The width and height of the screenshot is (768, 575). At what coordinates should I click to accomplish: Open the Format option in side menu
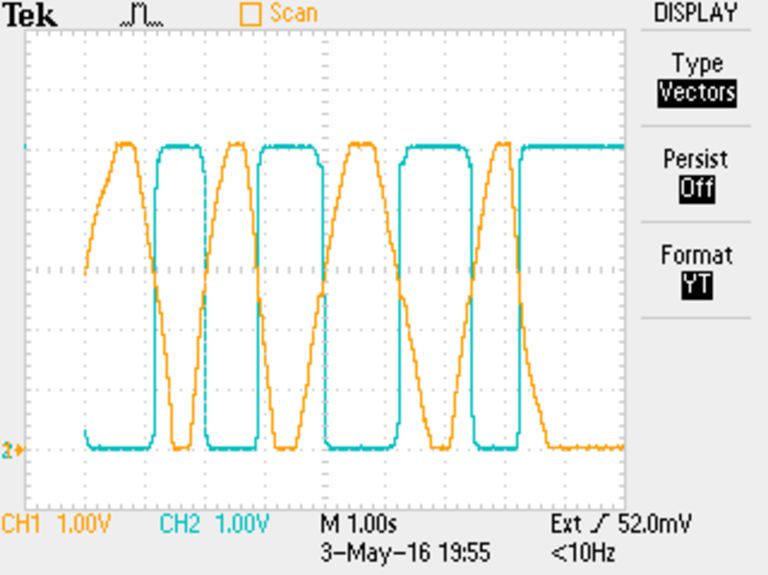coord(696,256)
